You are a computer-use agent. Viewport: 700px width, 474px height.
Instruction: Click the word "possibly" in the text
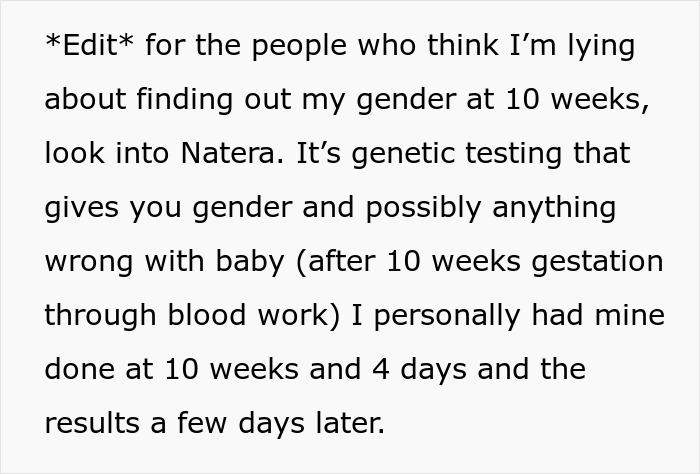423,209
